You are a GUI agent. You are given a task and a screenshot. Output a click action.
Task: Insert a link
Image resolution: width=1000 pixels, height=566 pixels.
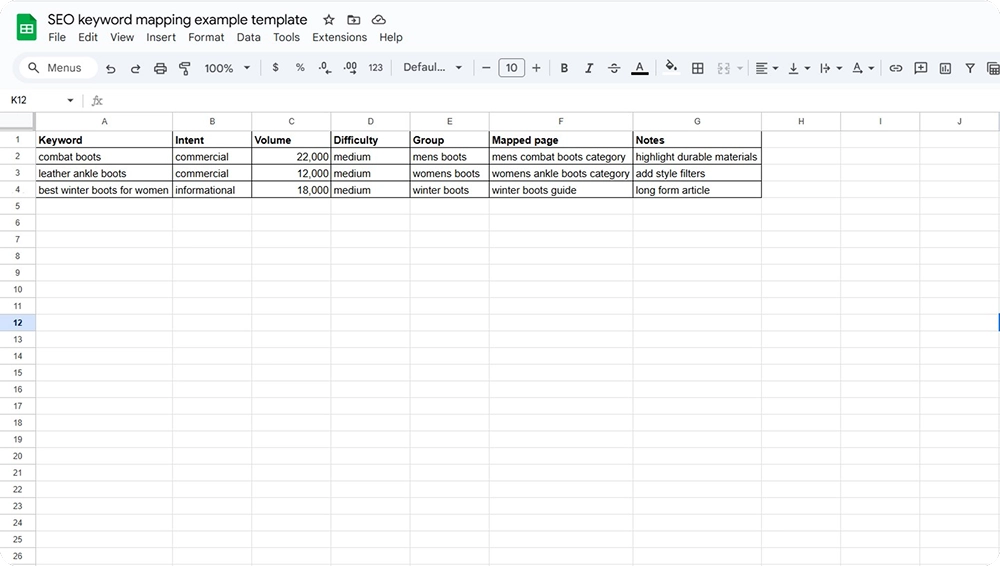pyautogui.click(x=895, y=68)
